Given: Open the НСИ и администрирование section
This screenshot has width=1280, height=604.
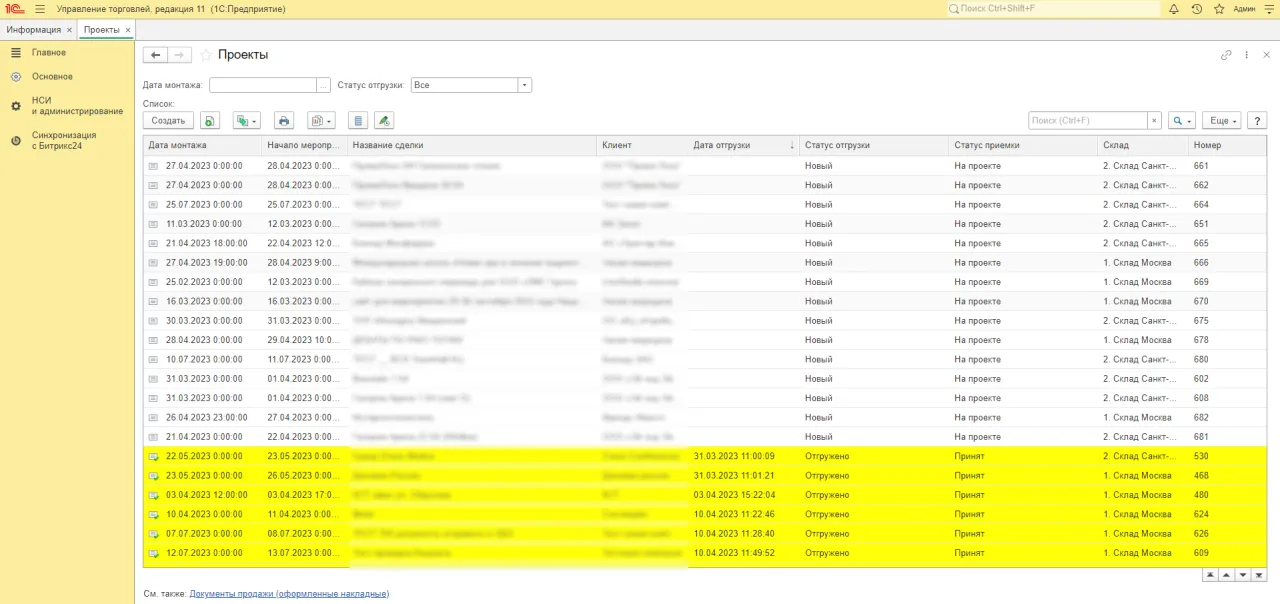Looking at the screenshot, I should 76,106.
